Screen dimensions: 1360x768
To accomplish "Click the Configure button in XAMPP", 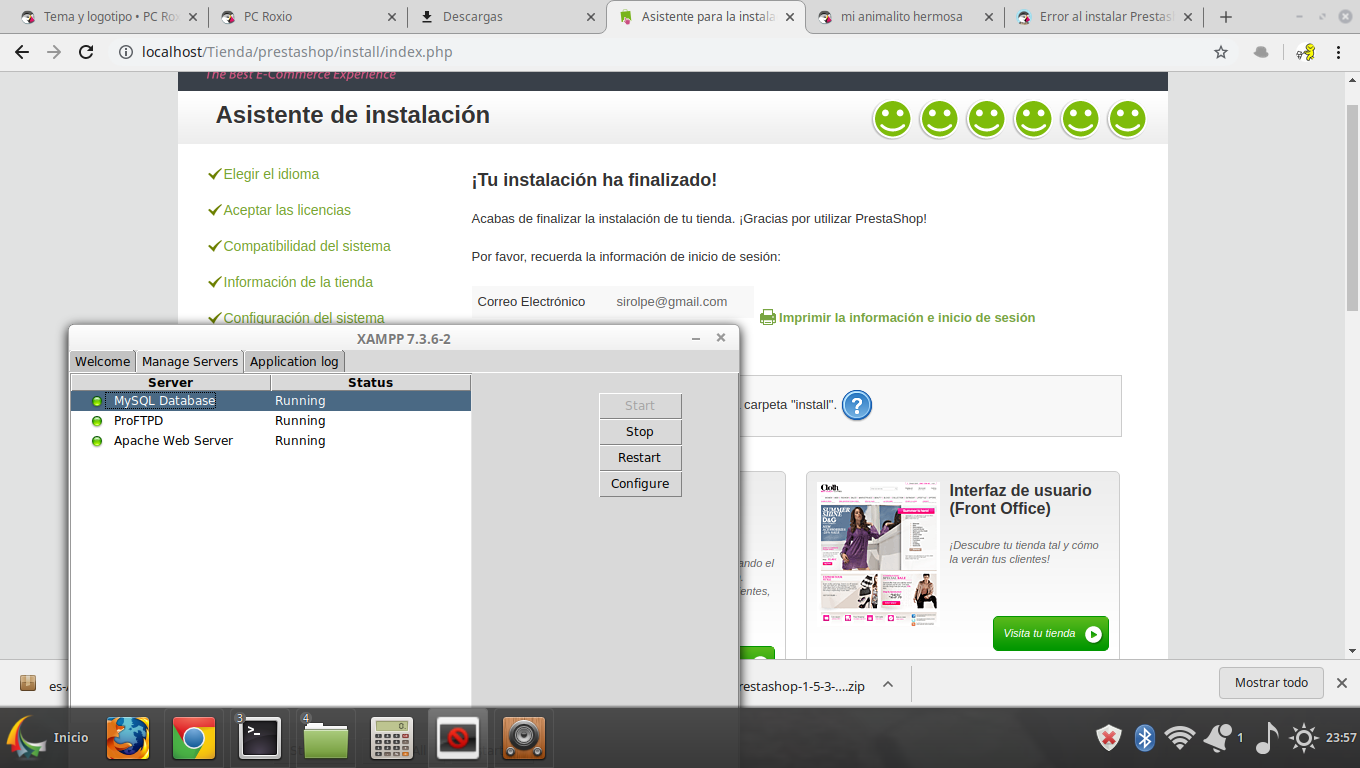I will (x=640, y=484).
